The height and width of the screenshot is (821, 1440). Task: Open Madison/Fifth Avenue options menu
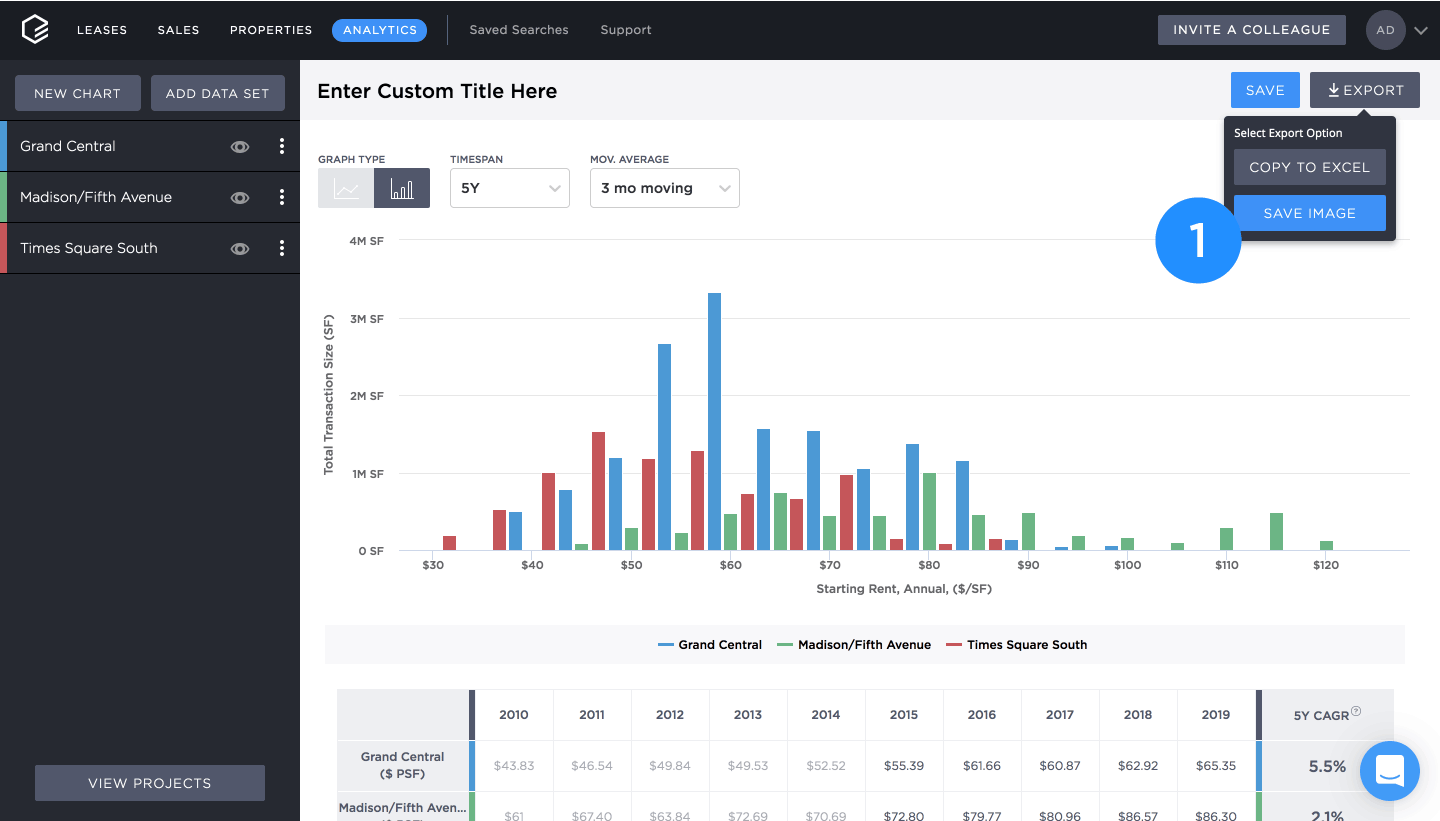coord(282,197)
